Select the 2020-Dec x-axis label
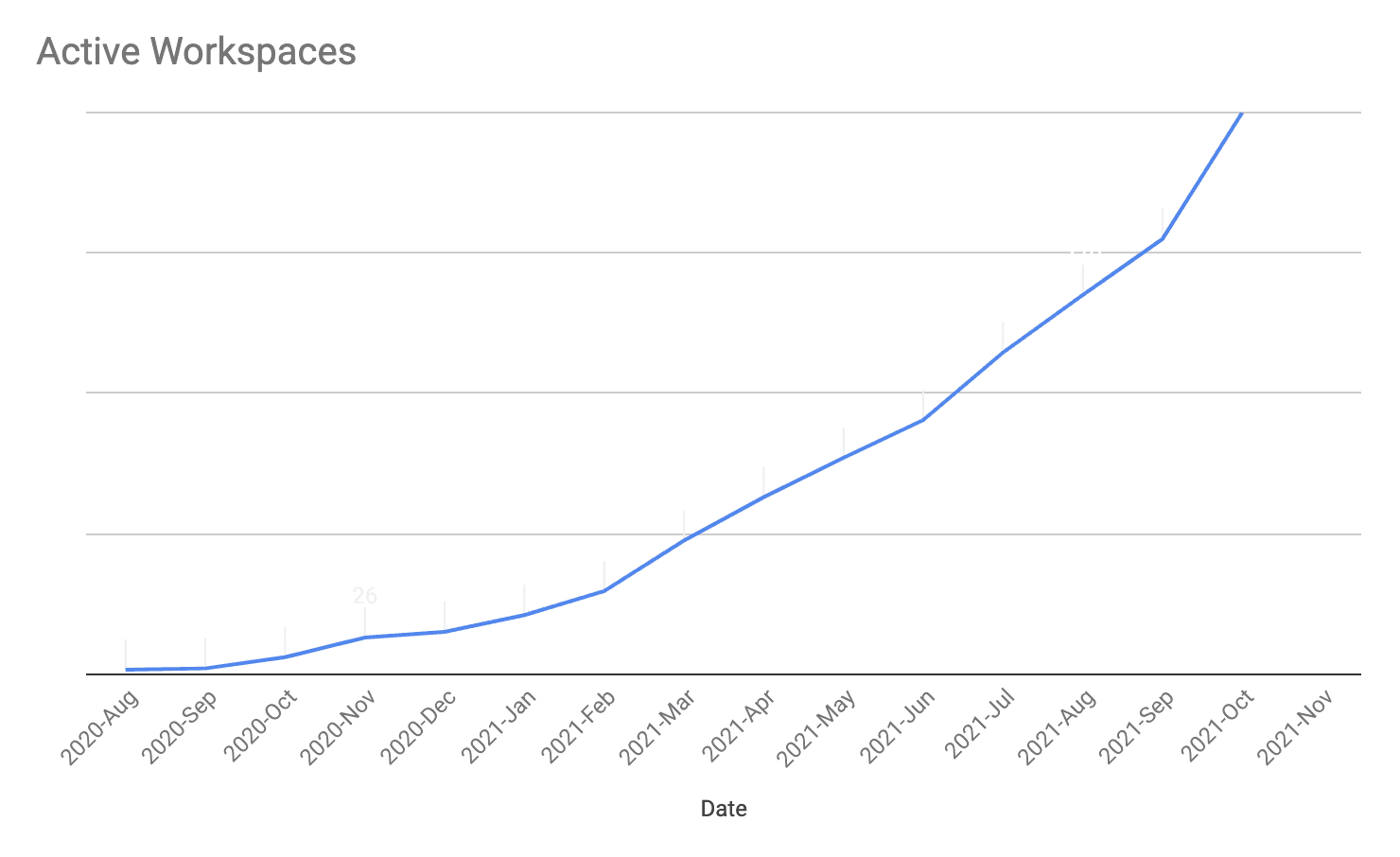This screenshot has height=857, width=1400. click(418, 726)
